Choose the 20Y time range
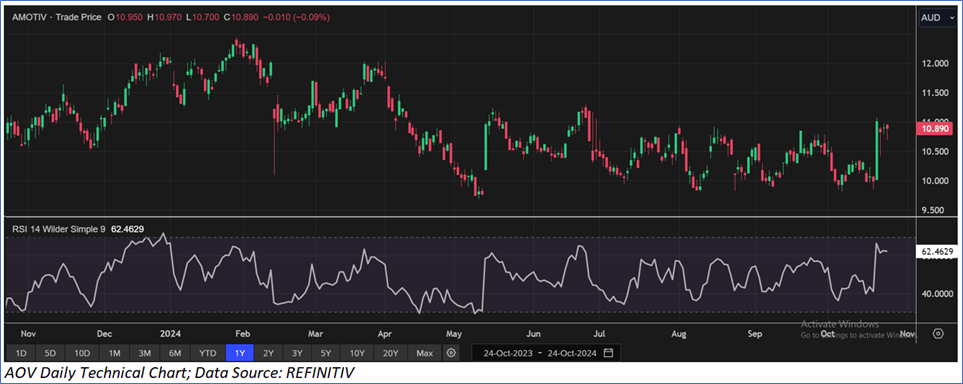963x384 pixels. point(391,353)
